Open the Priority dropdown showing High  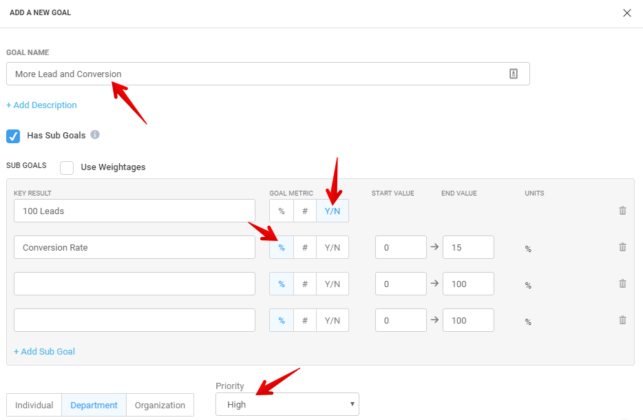(x=287, y=405)
